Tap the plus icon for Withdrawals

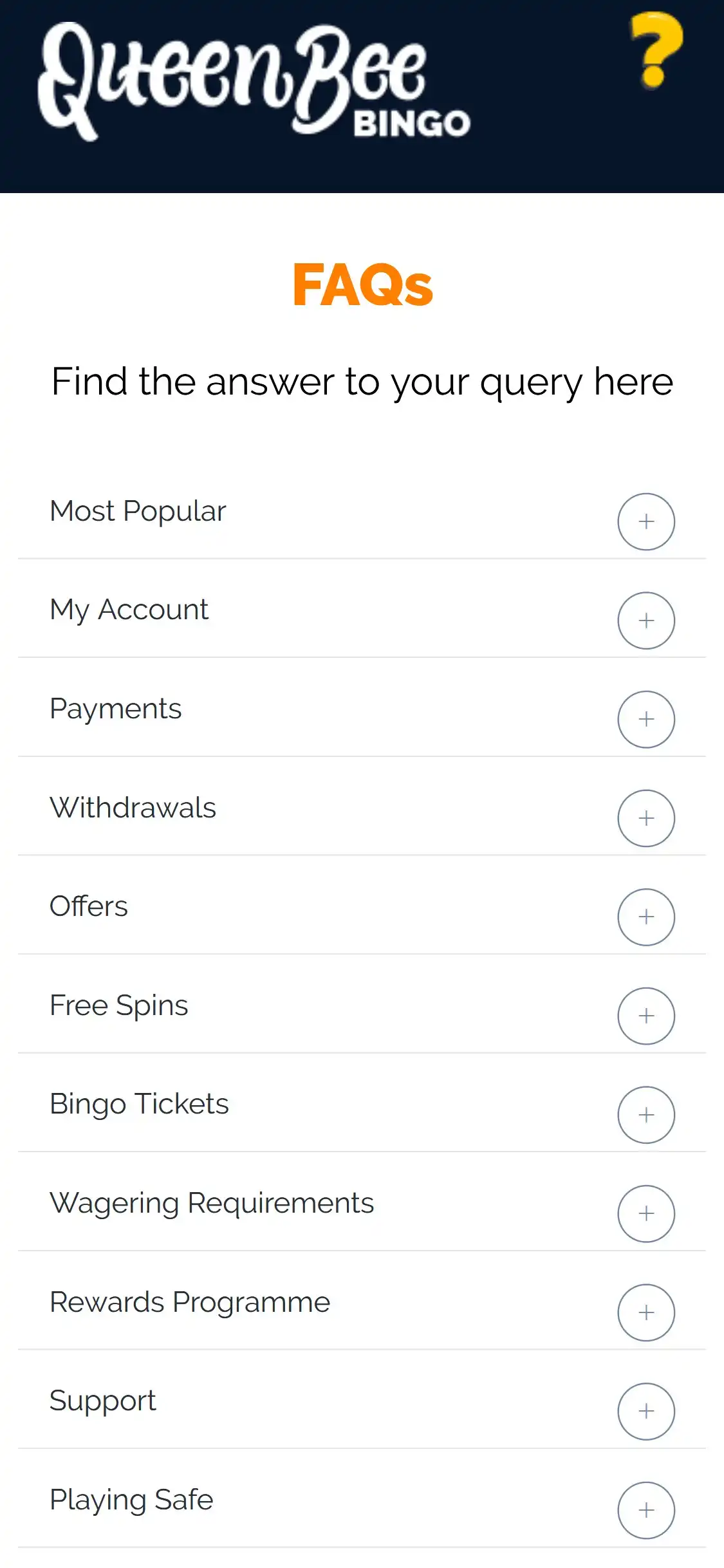pos(646,818)
